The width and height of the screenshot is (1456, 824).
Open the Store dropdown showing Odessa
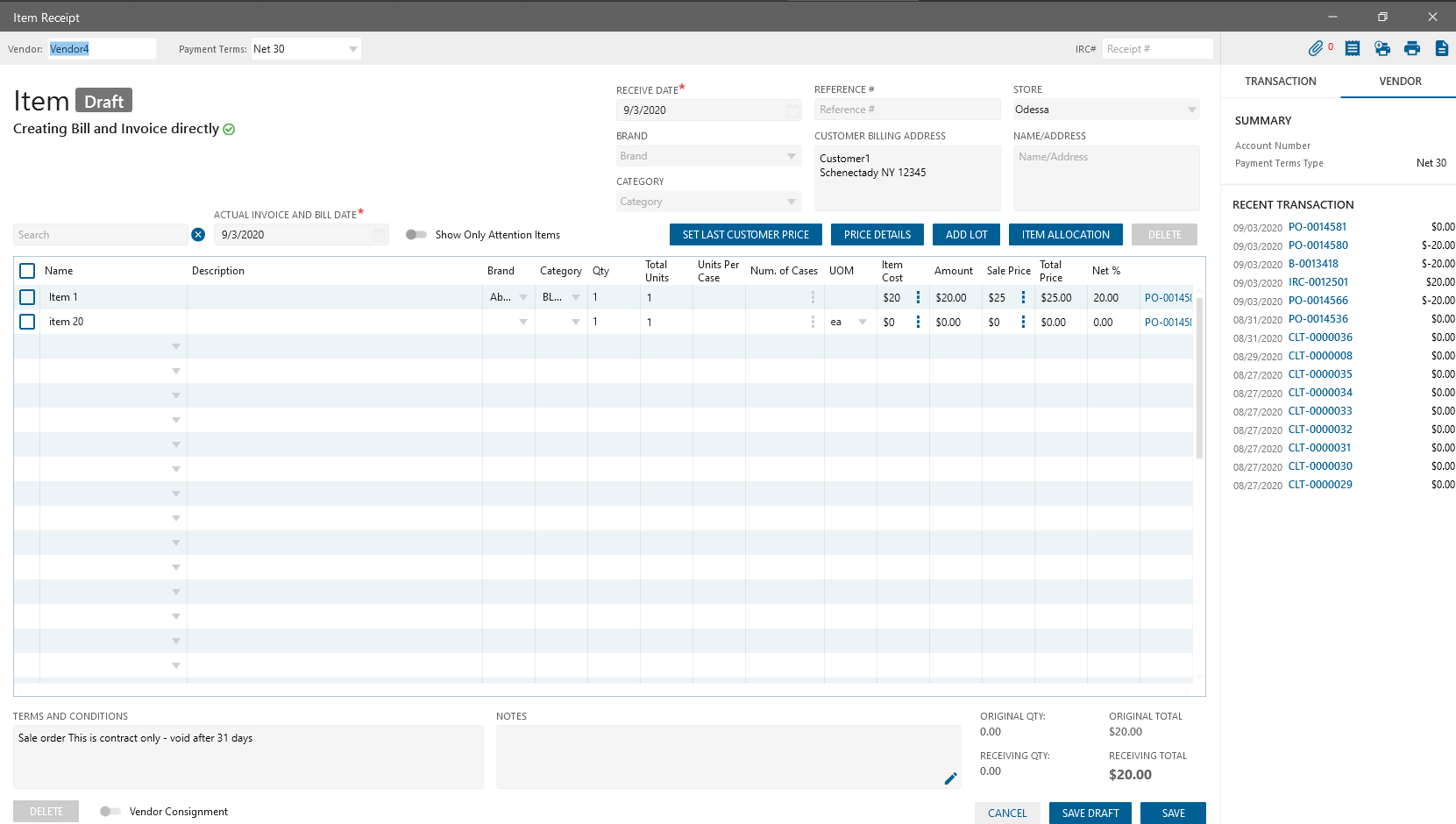(1191, 110)
